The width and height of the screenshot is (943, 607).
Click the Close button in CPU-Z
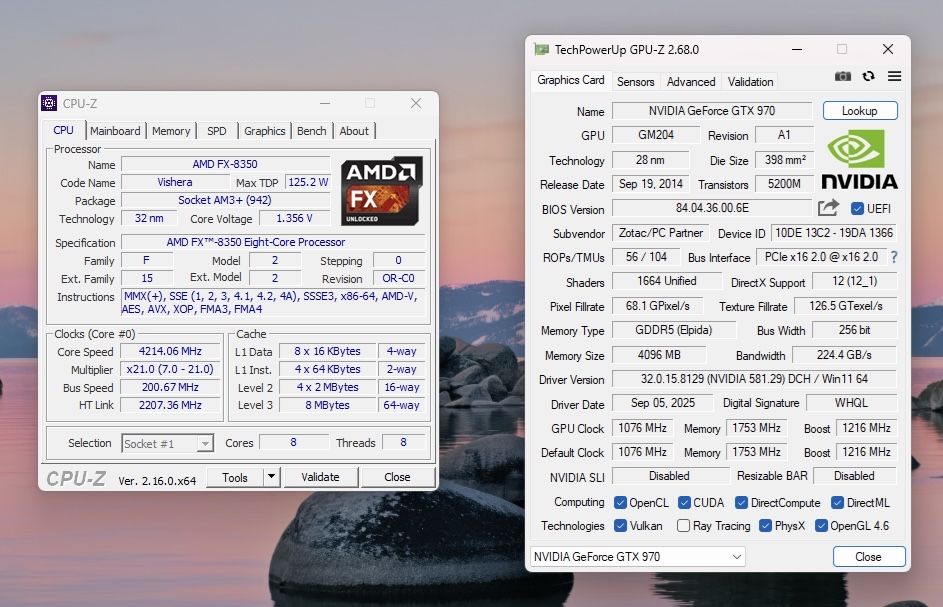coord(398,476)
